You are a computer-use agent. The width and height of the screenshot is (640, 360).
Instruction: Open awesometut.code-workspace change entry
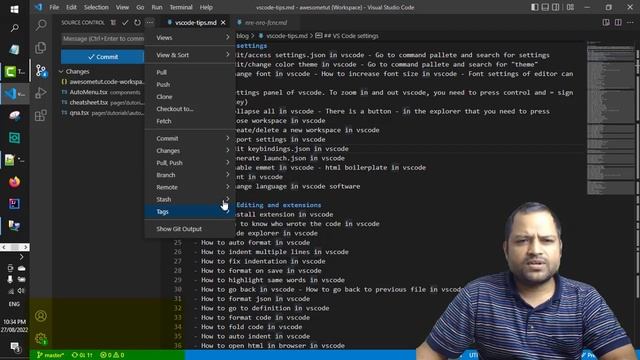click(102, 82)
